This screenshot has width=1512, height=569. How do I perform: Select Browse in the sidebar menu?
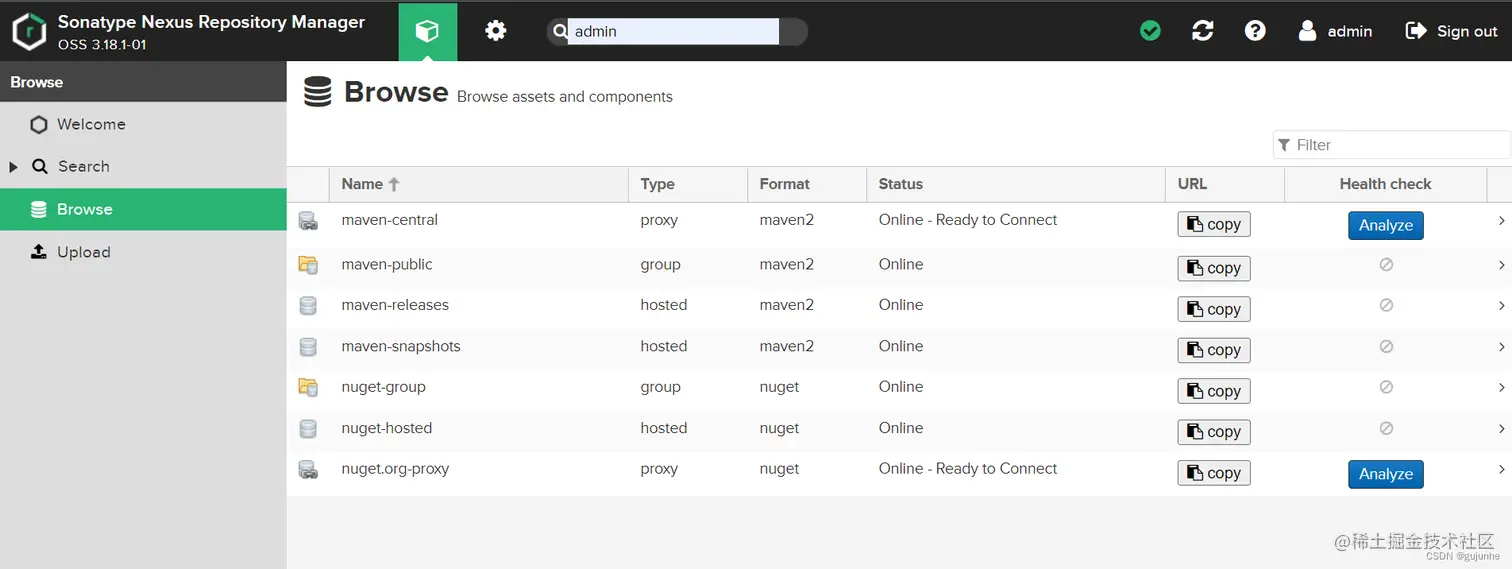[x=84, y=209]
